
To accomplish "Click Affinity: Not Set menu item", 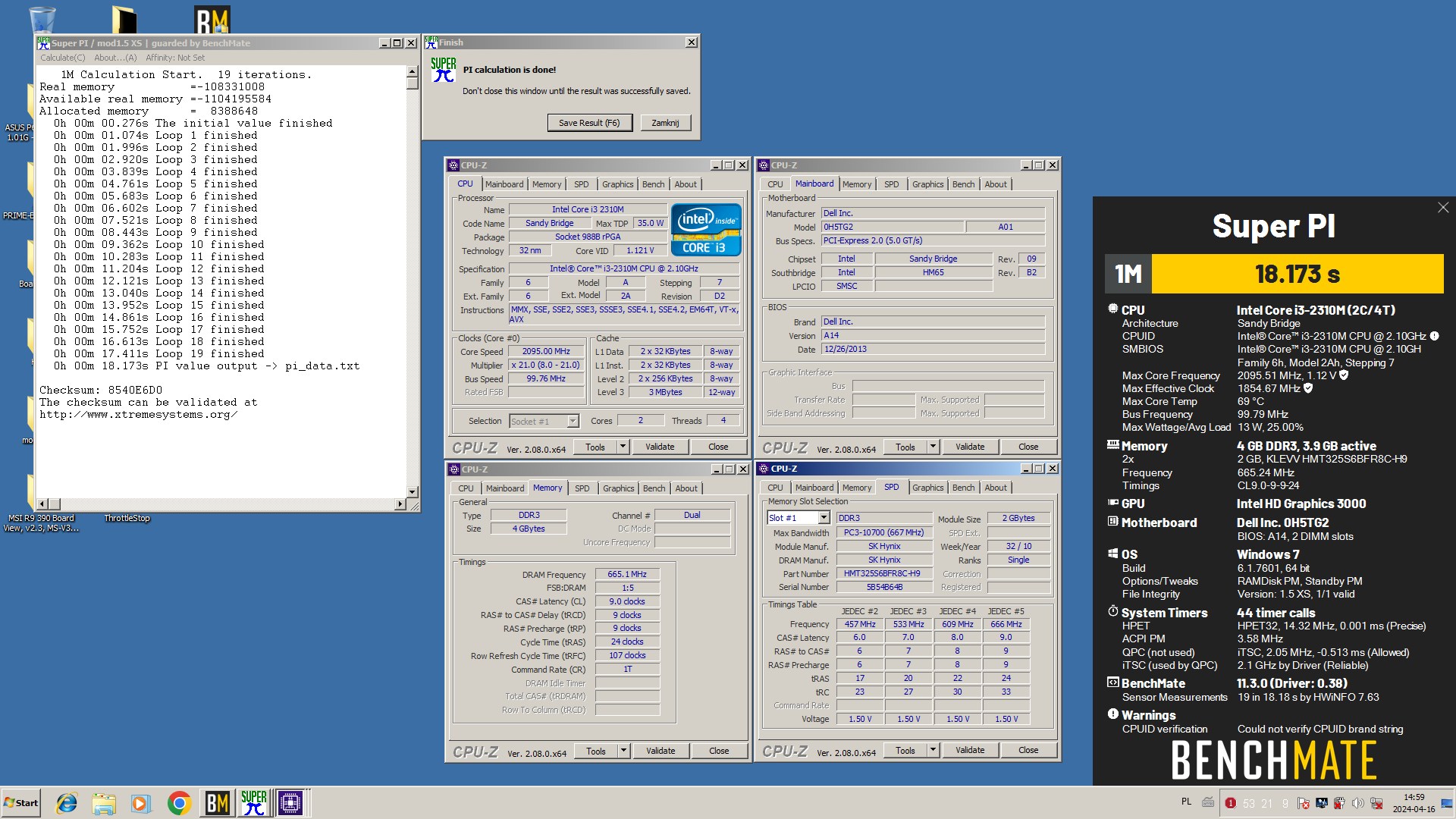I will (175, 58).
